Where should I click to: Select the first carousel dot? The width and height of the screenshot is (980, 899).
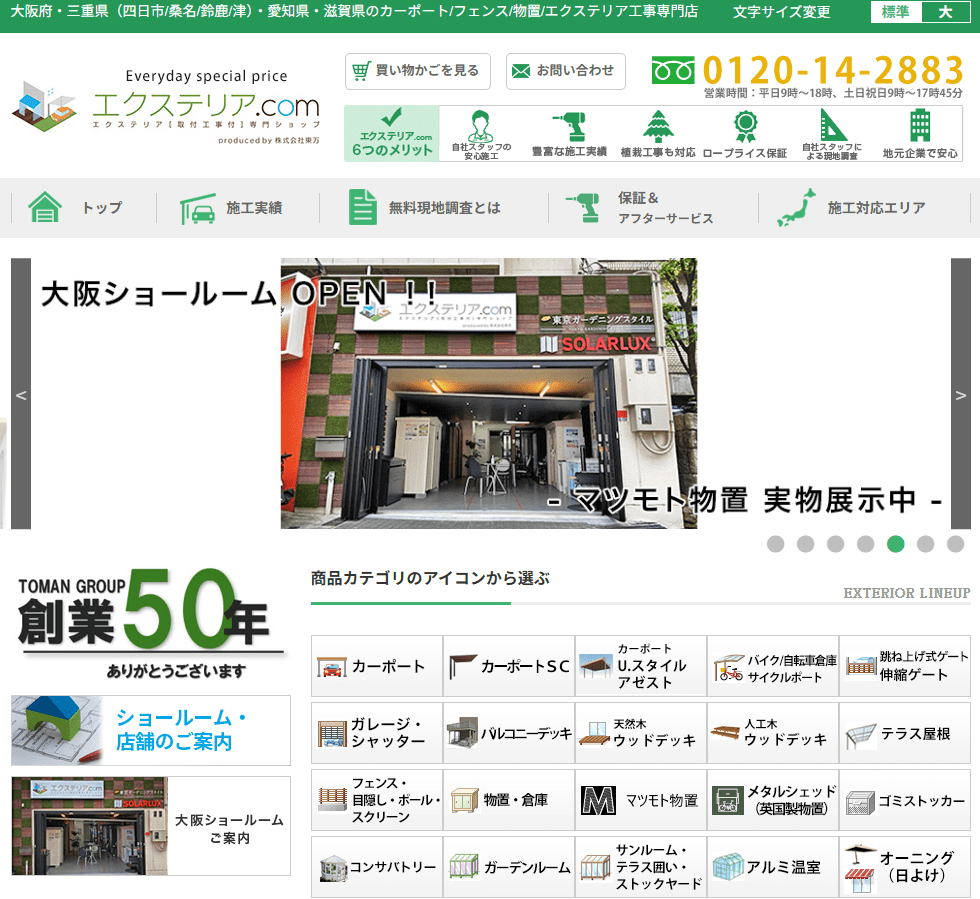click(x=776, y=544)
